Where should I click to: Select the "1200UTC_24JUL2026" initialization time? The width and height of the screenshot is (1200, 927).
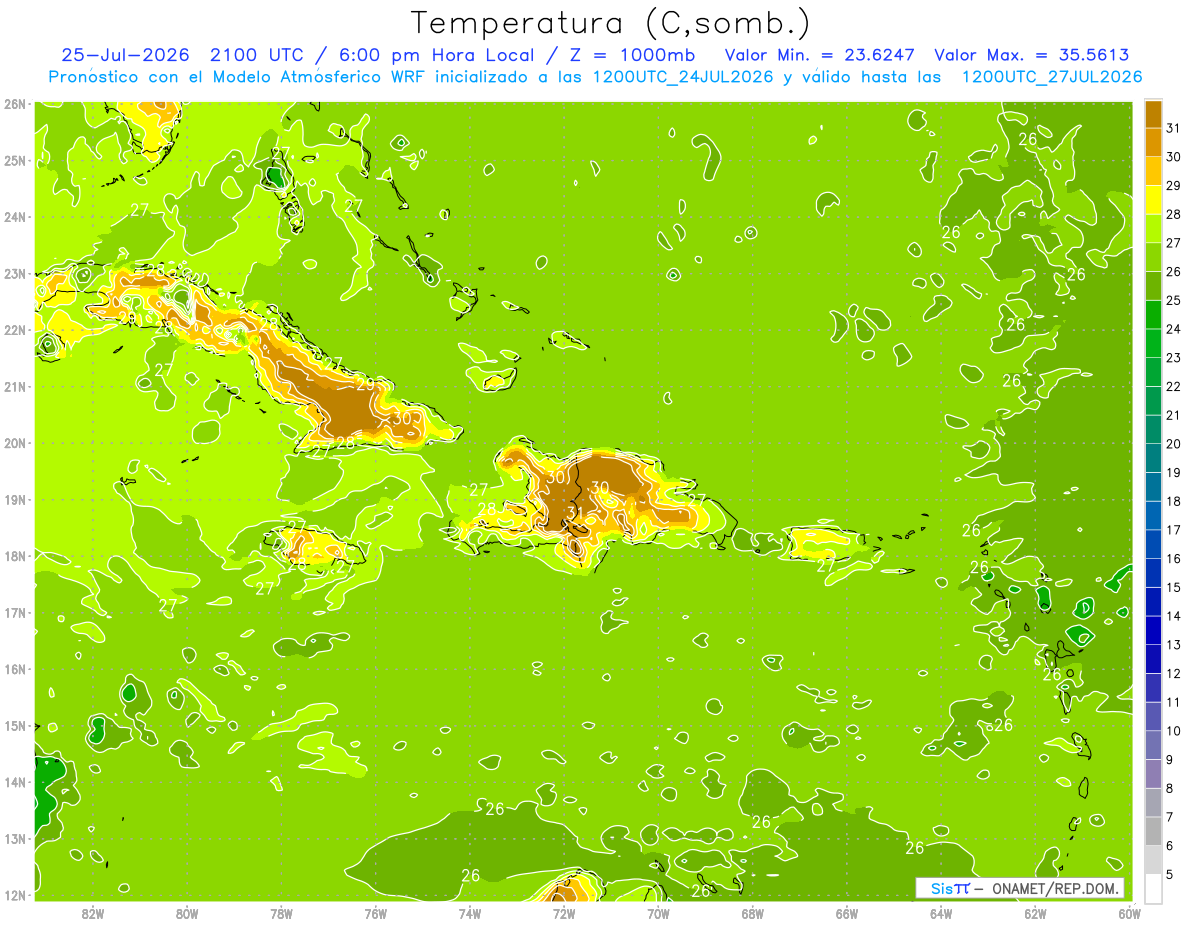(x=683, y=77)
